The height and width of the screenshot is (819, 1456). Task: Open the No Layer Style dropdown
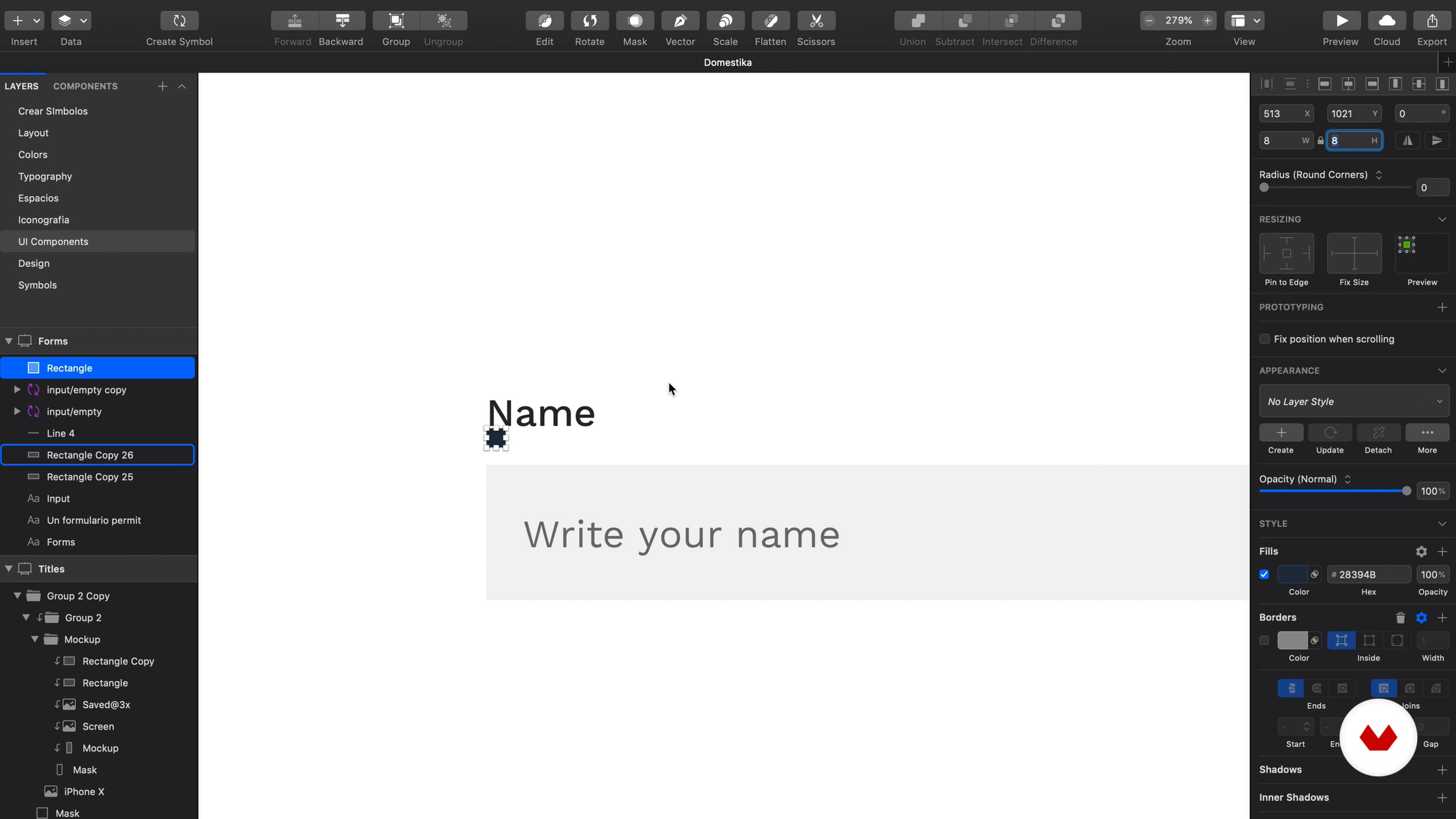tap(1354, 402)
